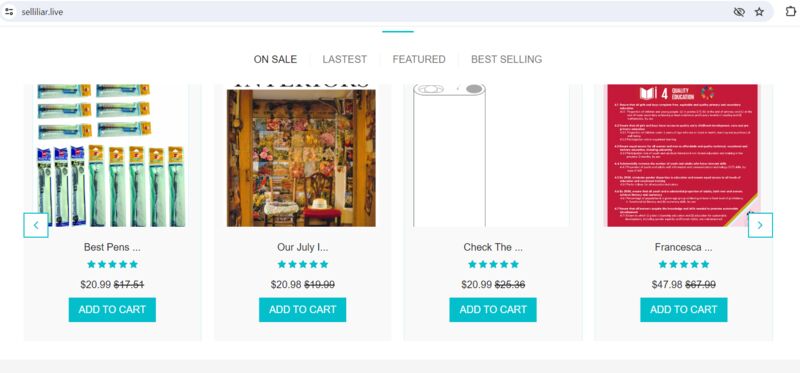The height and width of the screenshot is (373, 800).
Task: Open the FEATURED tab
Action: pos(419,59)
